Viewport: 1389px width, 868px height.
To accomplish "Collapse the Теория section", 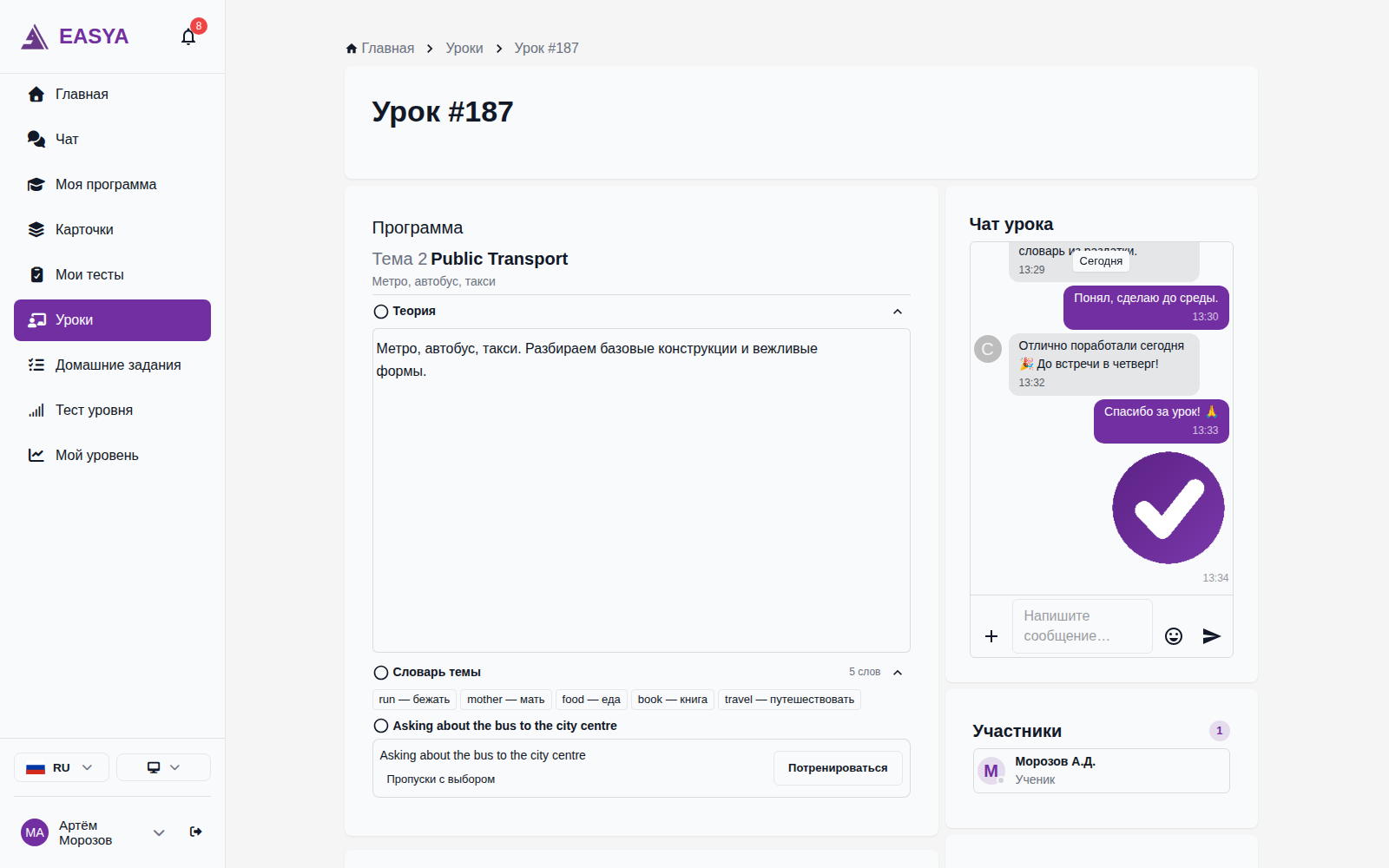I will pos(898,312).
